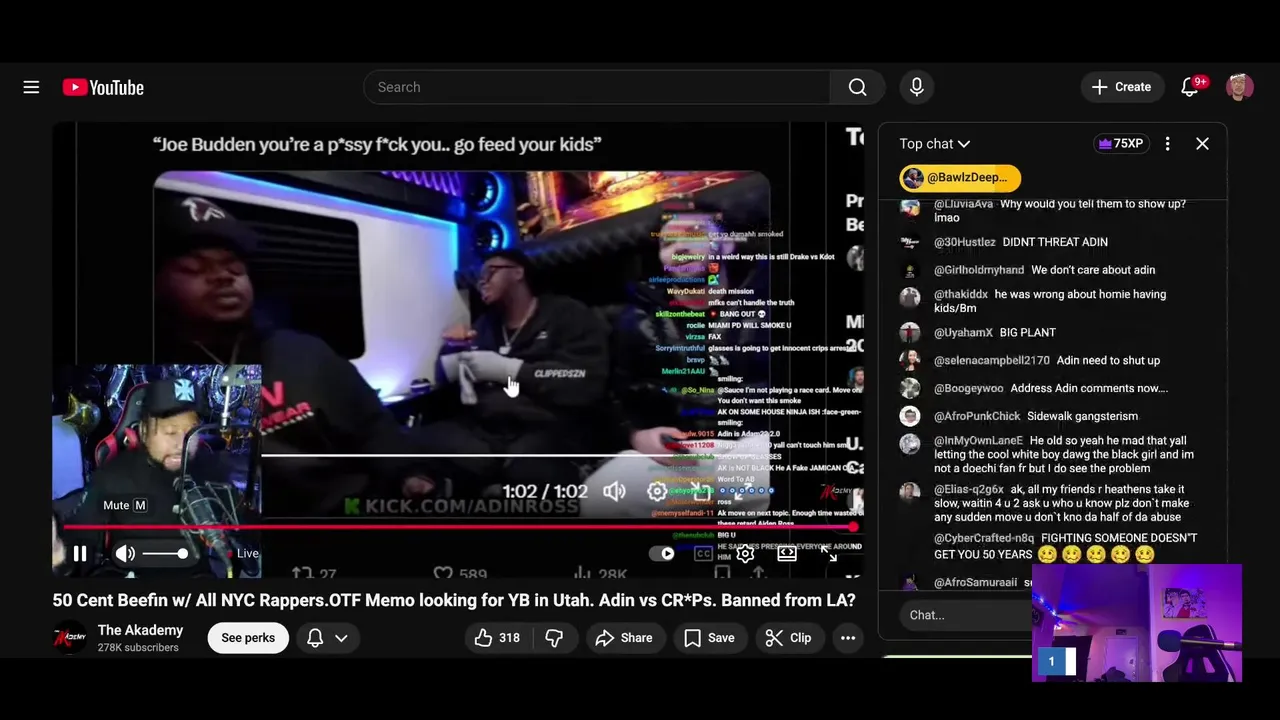Type in the Chat... input field
The width and height of the screenshot is (1280, 720).
[965, 615]
